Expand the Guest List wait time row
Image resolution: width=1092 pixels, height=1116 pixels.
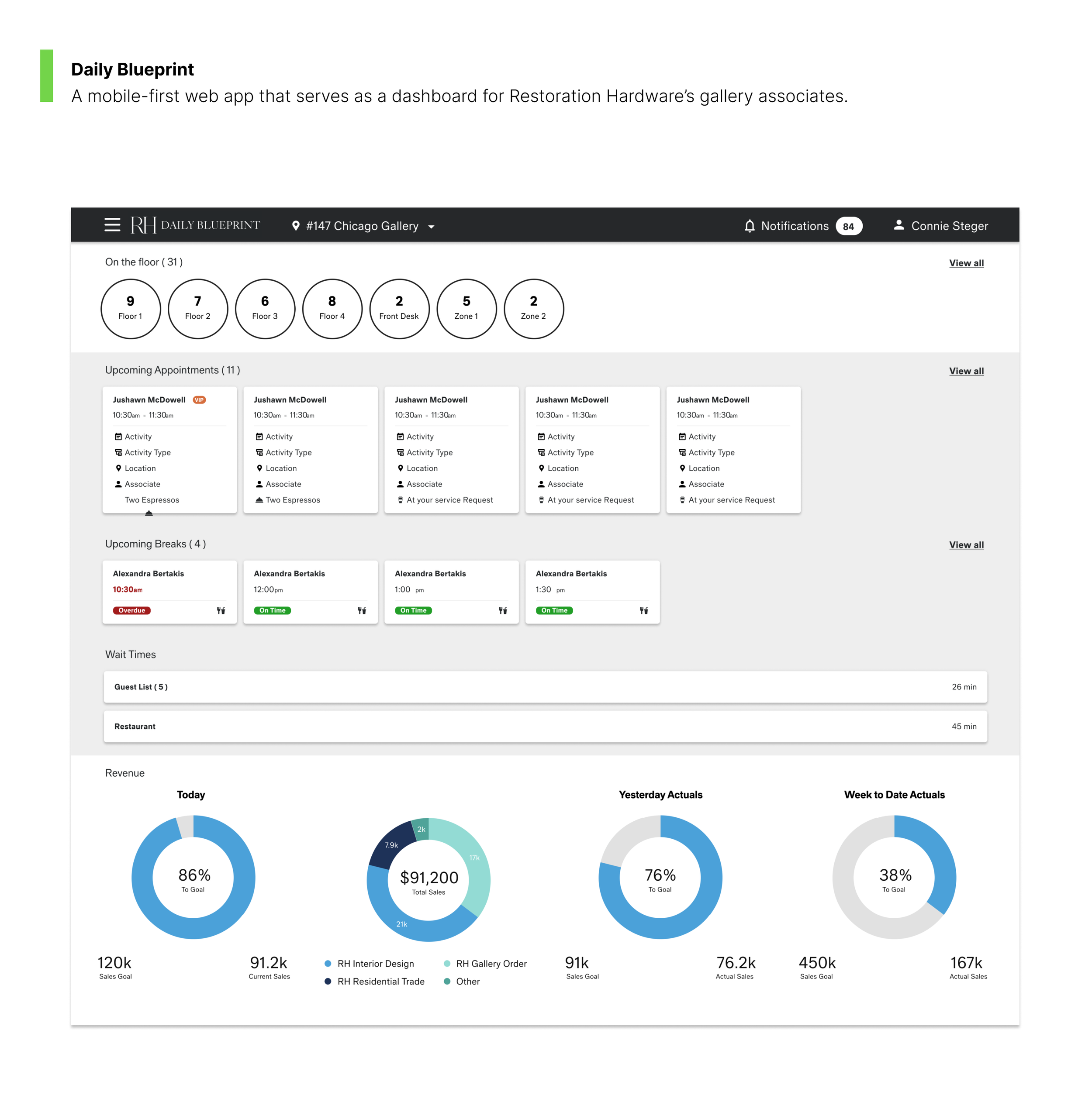coord(545,687)
